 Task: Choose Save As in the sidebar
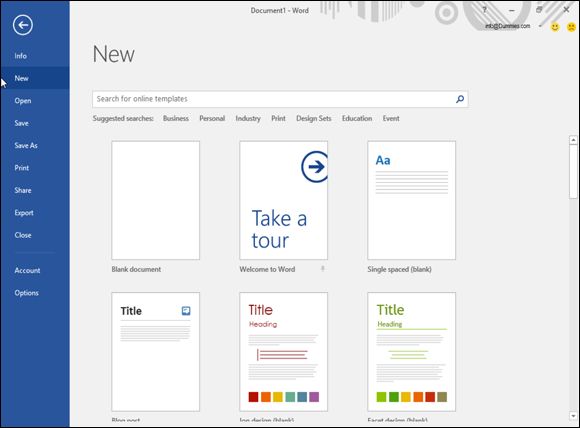tap(35, 145)
